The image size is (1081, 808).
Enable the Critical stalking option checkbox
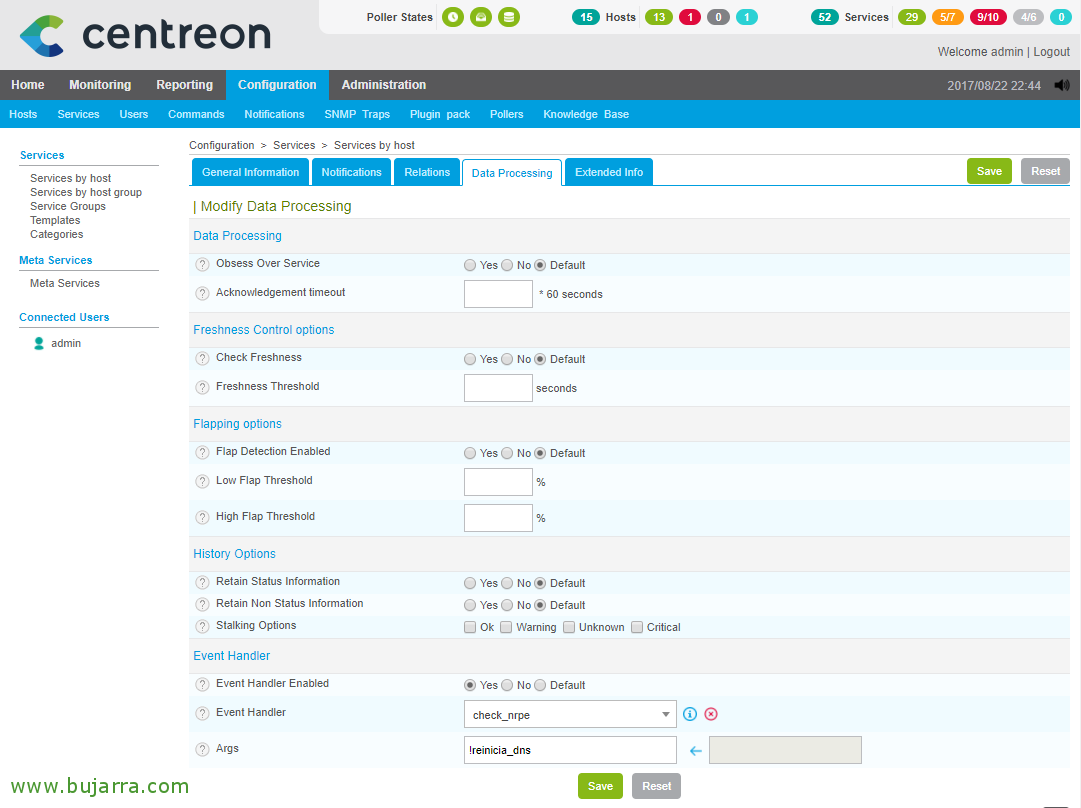tap(637, 627)
